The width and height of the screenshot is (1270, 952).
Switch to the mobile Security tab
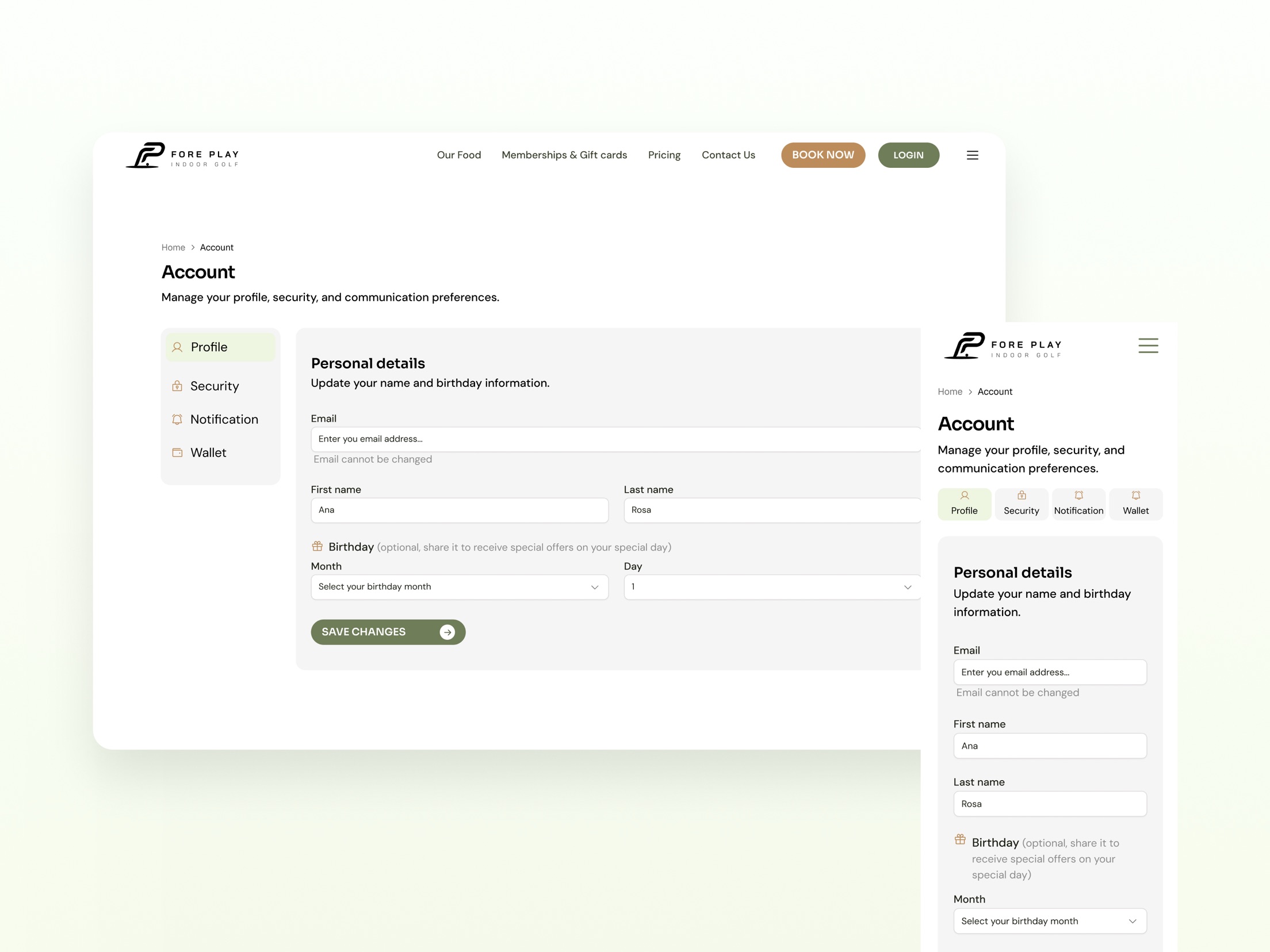click(1022, 504)
